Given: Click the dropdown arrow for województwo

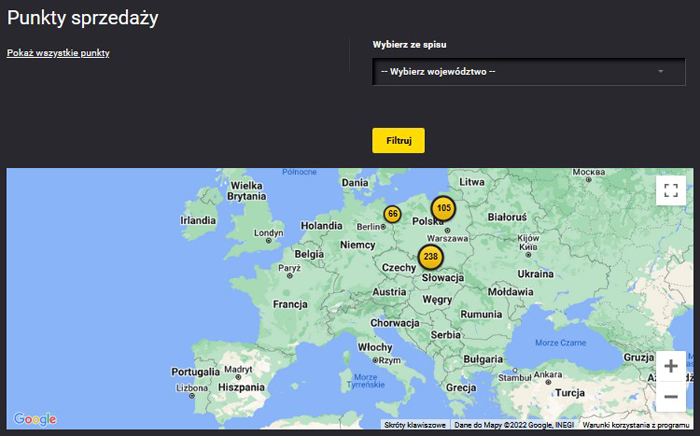Looking at the screenshot, I should pyautogui.click(x=661, y=72).
